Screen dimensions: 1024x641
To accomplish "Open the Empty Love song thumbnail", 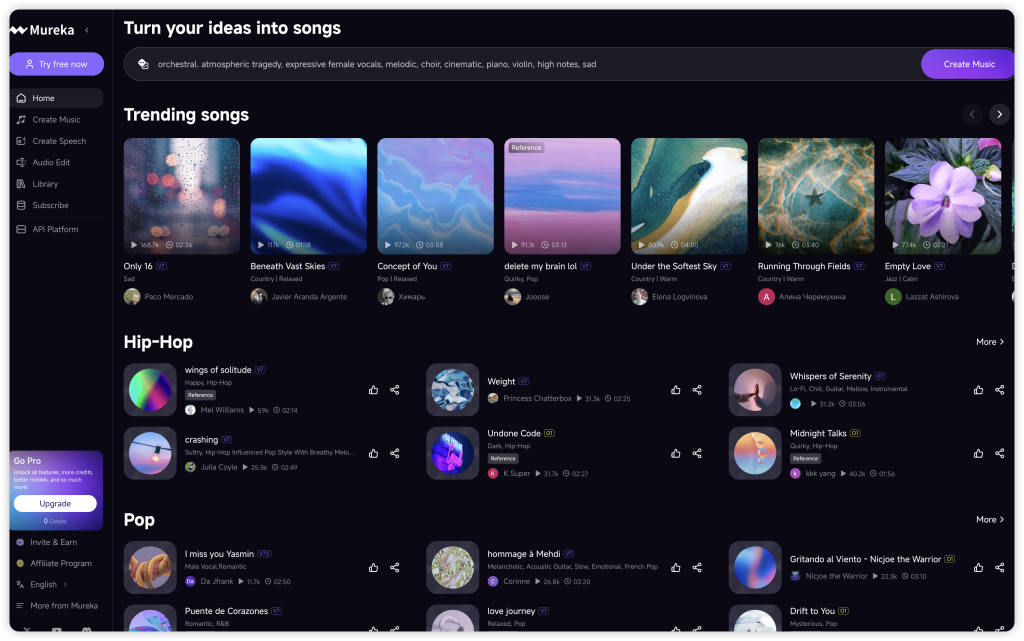I will [942, 195].
